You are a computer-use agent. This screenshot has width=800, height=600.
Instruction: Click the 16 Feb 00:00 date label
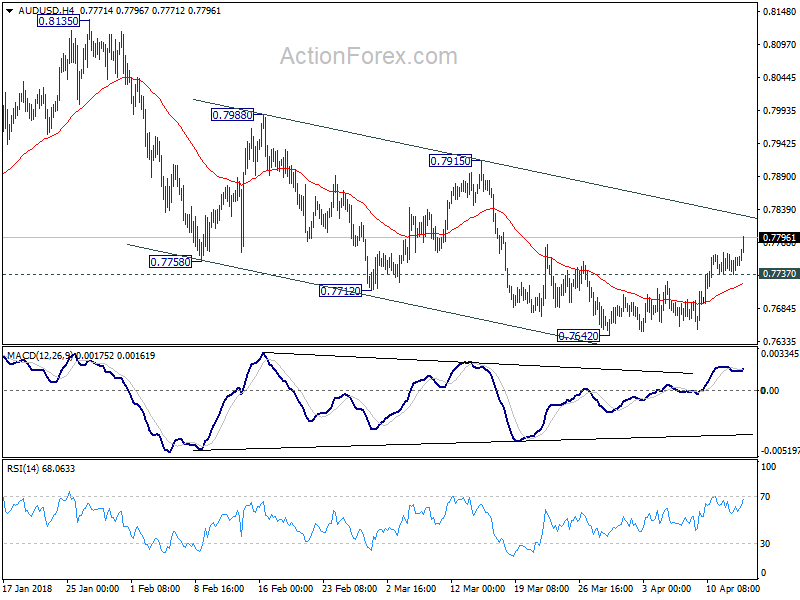tap(285, 588)
